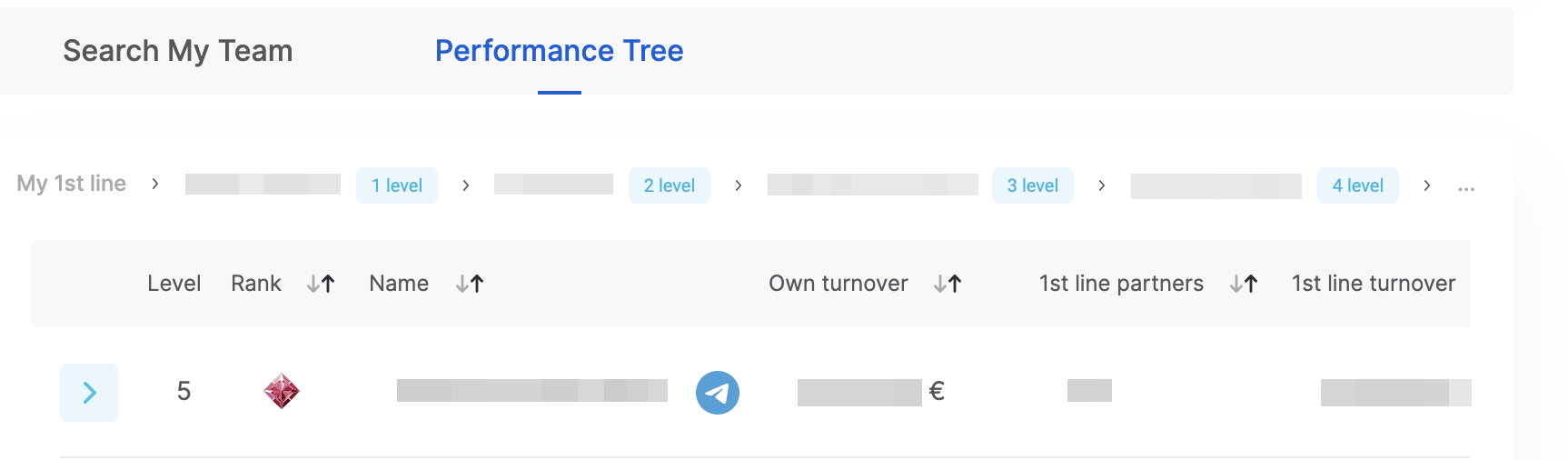Expand the level 5 partner row

point(89,393)
